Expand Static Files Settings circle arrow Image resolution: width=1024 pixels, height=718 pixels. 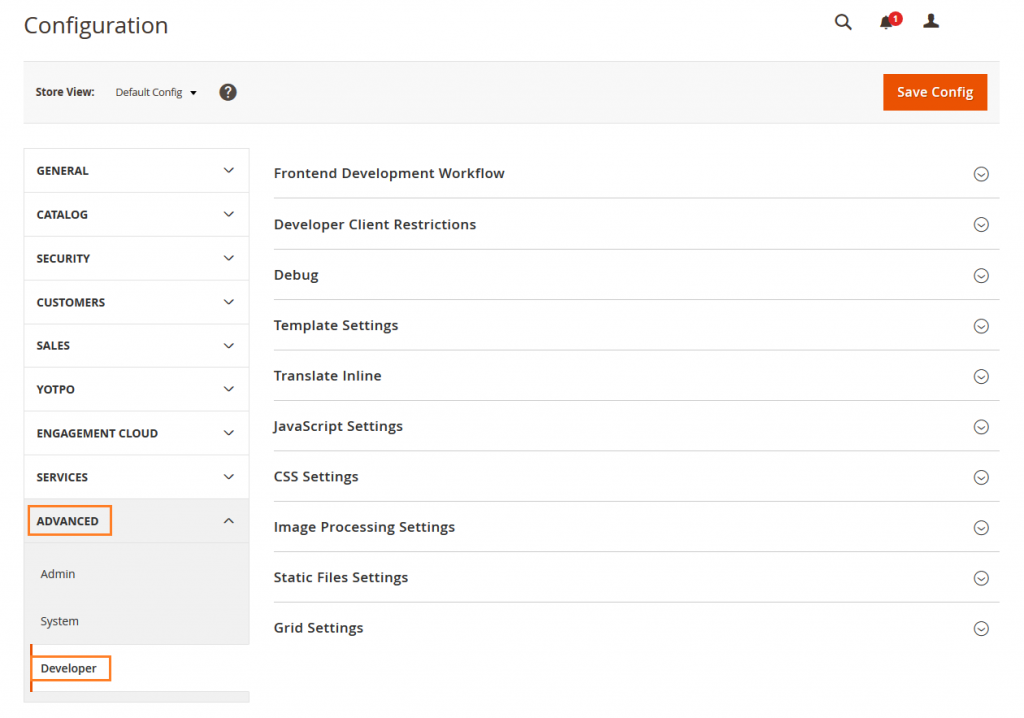click(x=981, y=578)
